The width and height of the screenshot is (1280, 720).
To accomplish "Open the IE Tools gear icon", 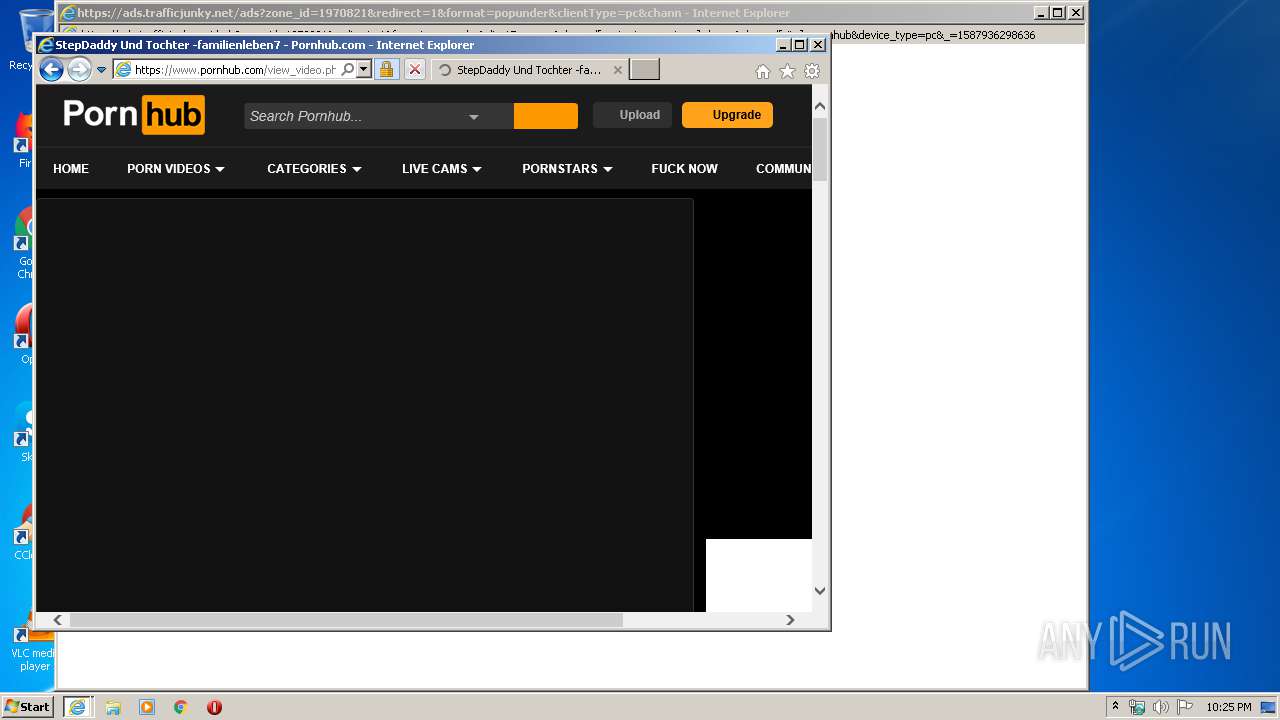I will tap(812, 71).
